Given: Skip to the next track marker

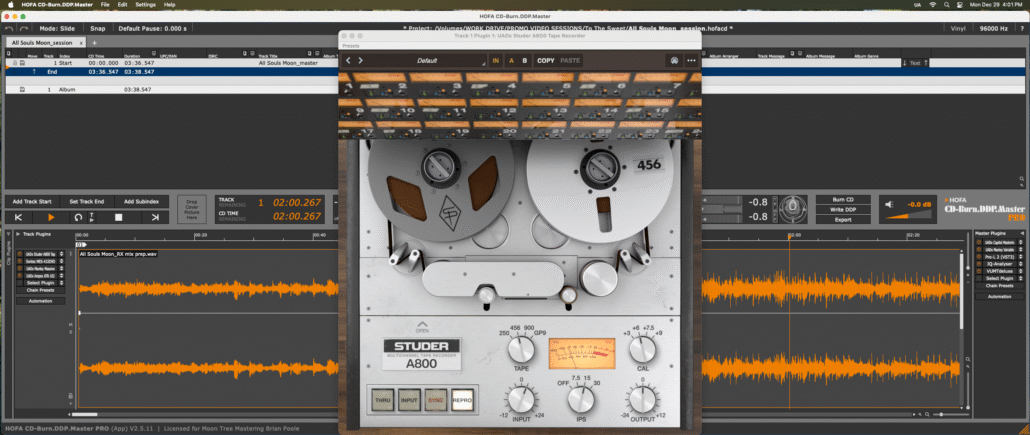Looking at the screenshot, I should click(154, 217).
